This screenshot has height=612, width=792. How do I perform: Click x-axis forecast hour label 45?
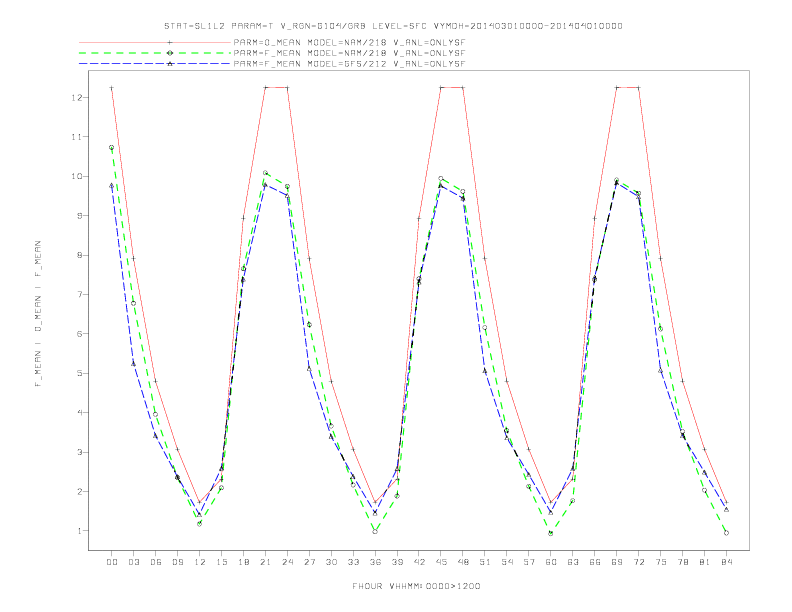pos(441,562)
